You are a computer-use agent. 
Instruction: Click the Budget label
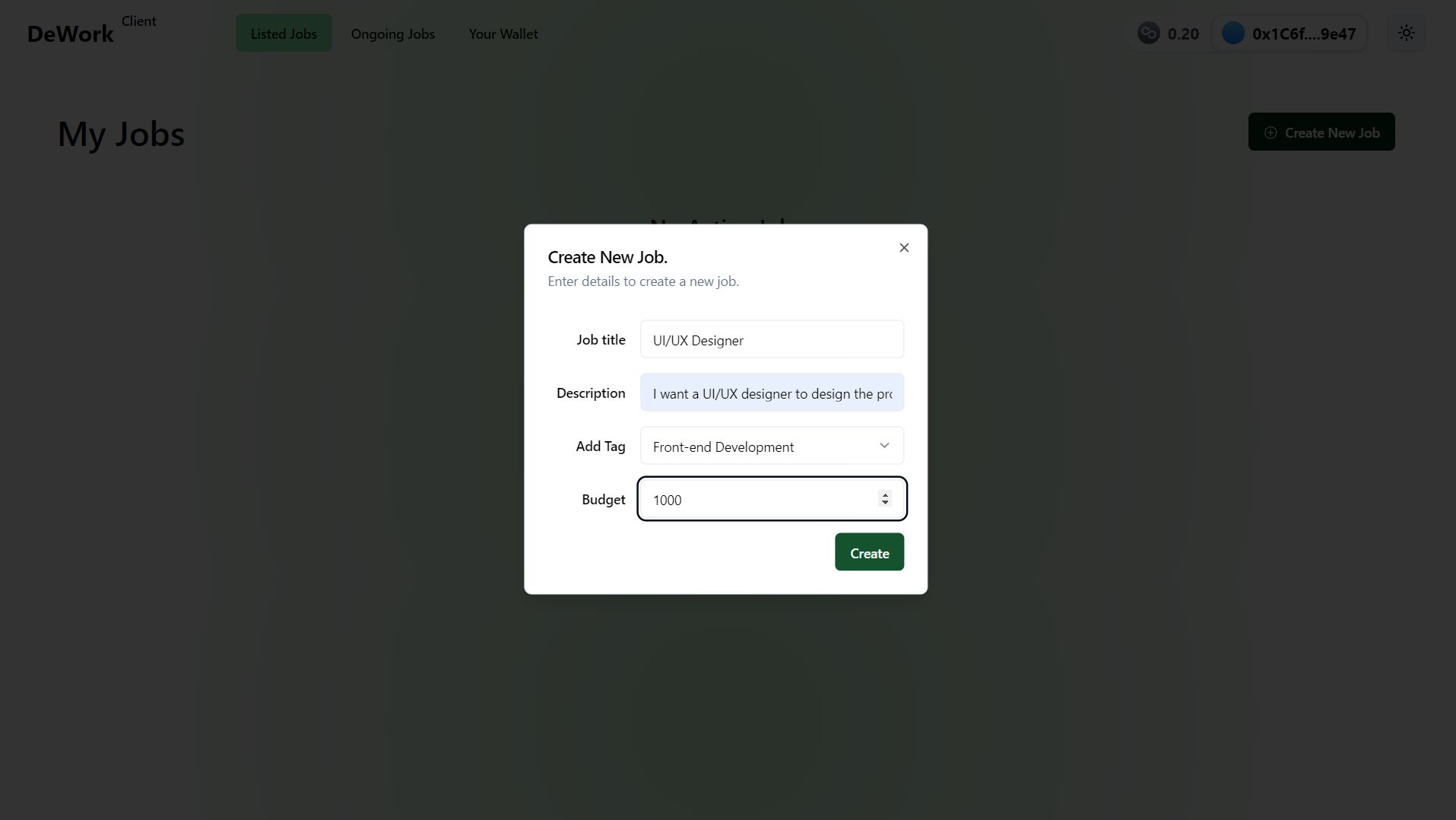coord(603,500)
